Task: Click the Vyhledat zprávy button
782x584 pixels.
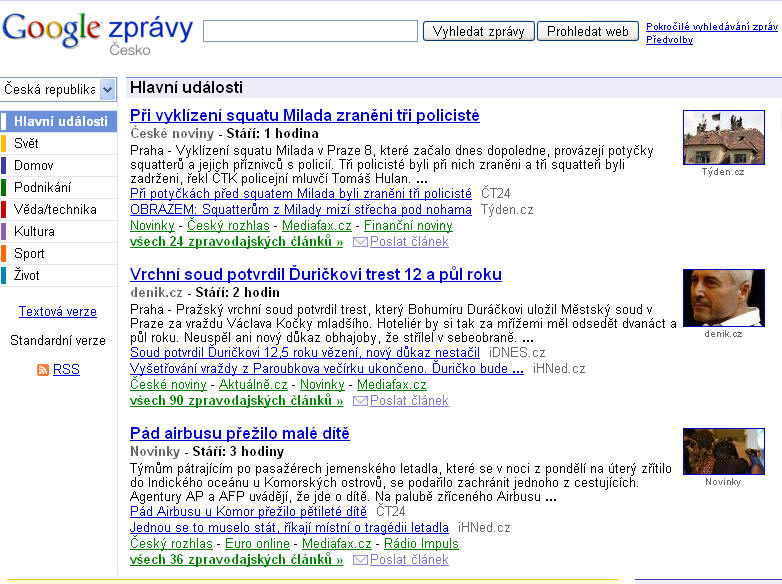Action: click(479, 31)
